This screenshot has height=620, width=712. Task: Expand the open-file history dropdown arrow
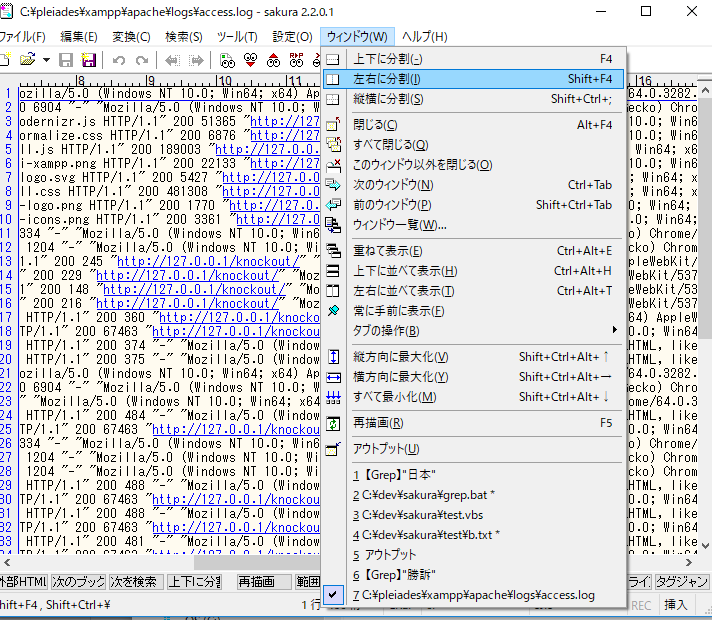[x=46, y=60]
